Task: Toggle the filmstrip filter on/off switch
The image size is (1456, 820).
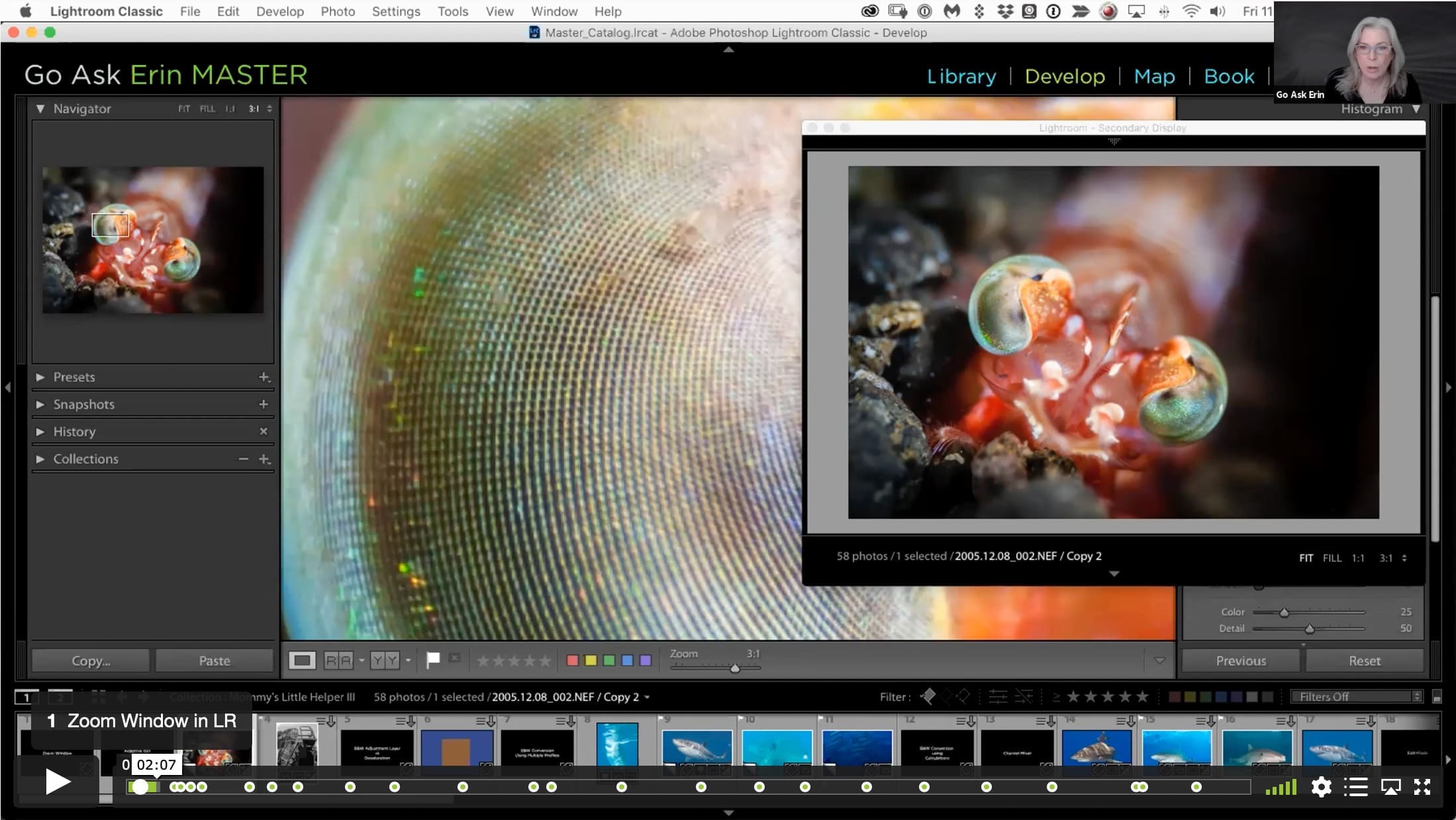Action: 1437,697
